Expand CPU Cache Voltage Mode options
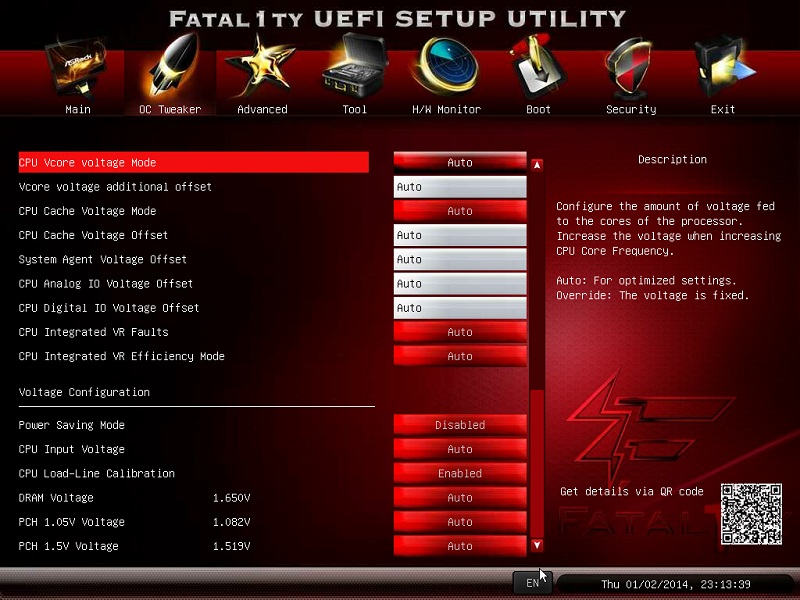This screenshot has height=600, width=800. tap(460, 211)
